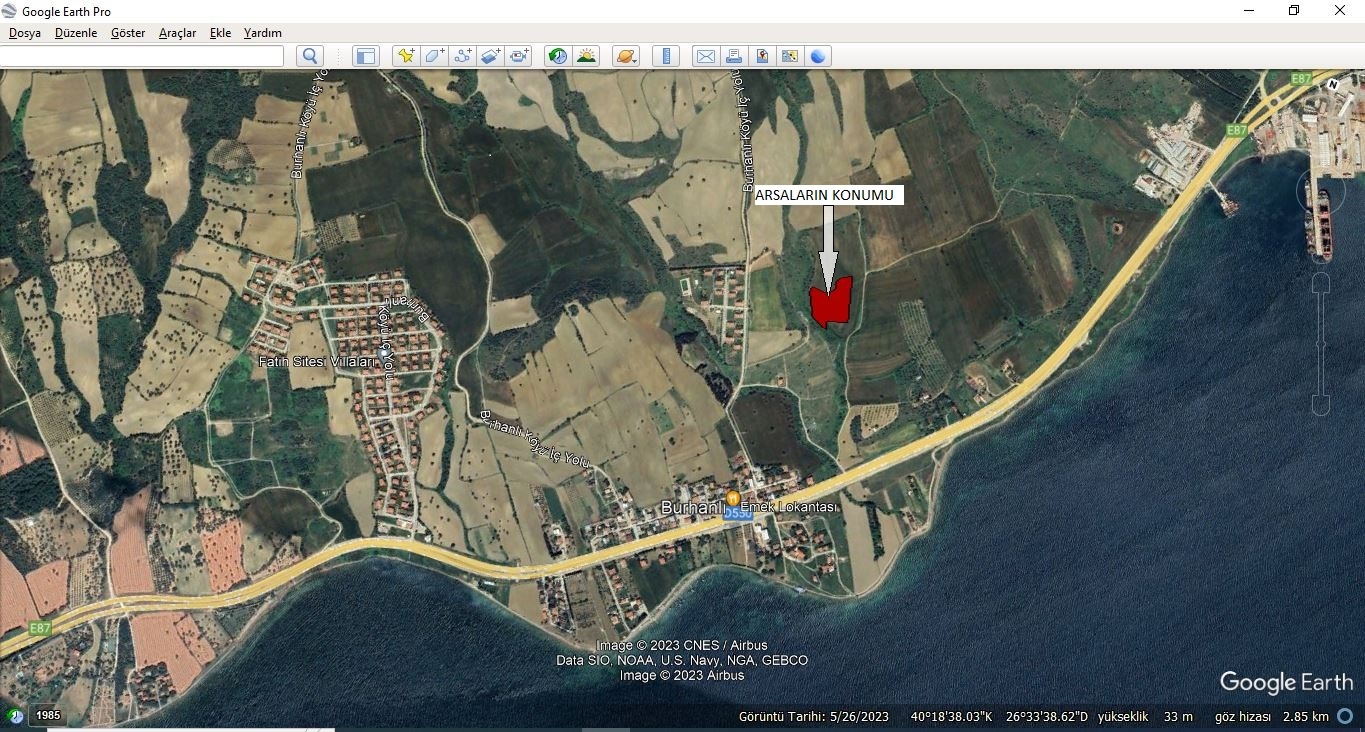Open the Yardım menu
This screenshot has width=1365, height=732.
(x=263, y=33)
